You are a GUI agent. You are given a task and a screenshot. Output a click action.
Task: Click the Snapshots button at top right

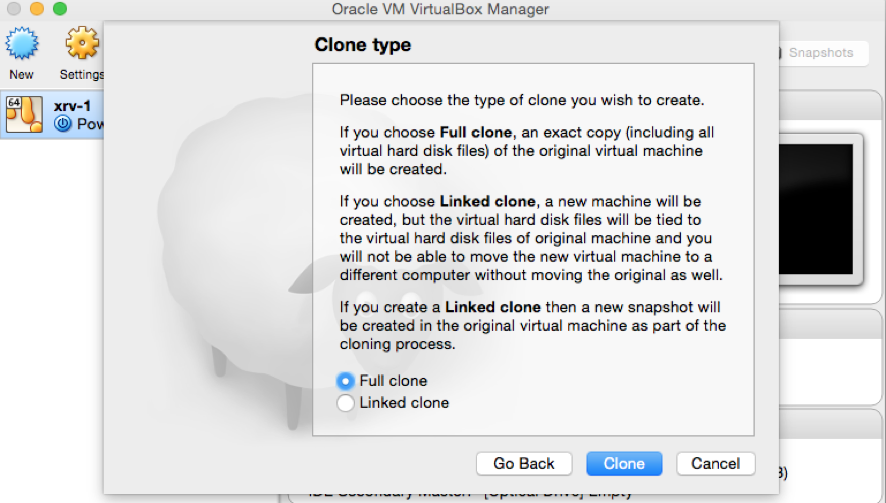click(821, 53)
